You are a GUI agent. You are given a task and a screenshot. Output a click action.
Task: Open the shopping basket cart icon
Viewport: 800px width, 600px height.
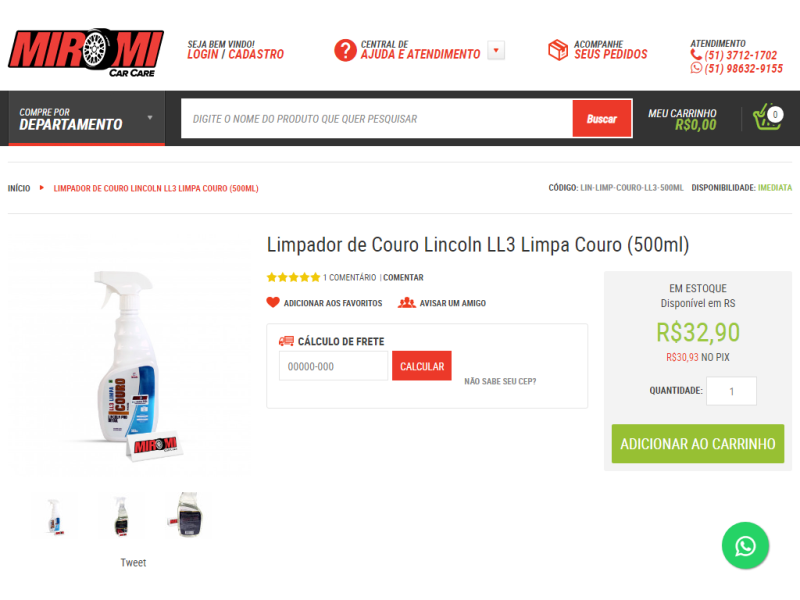[x=767, y=117]
